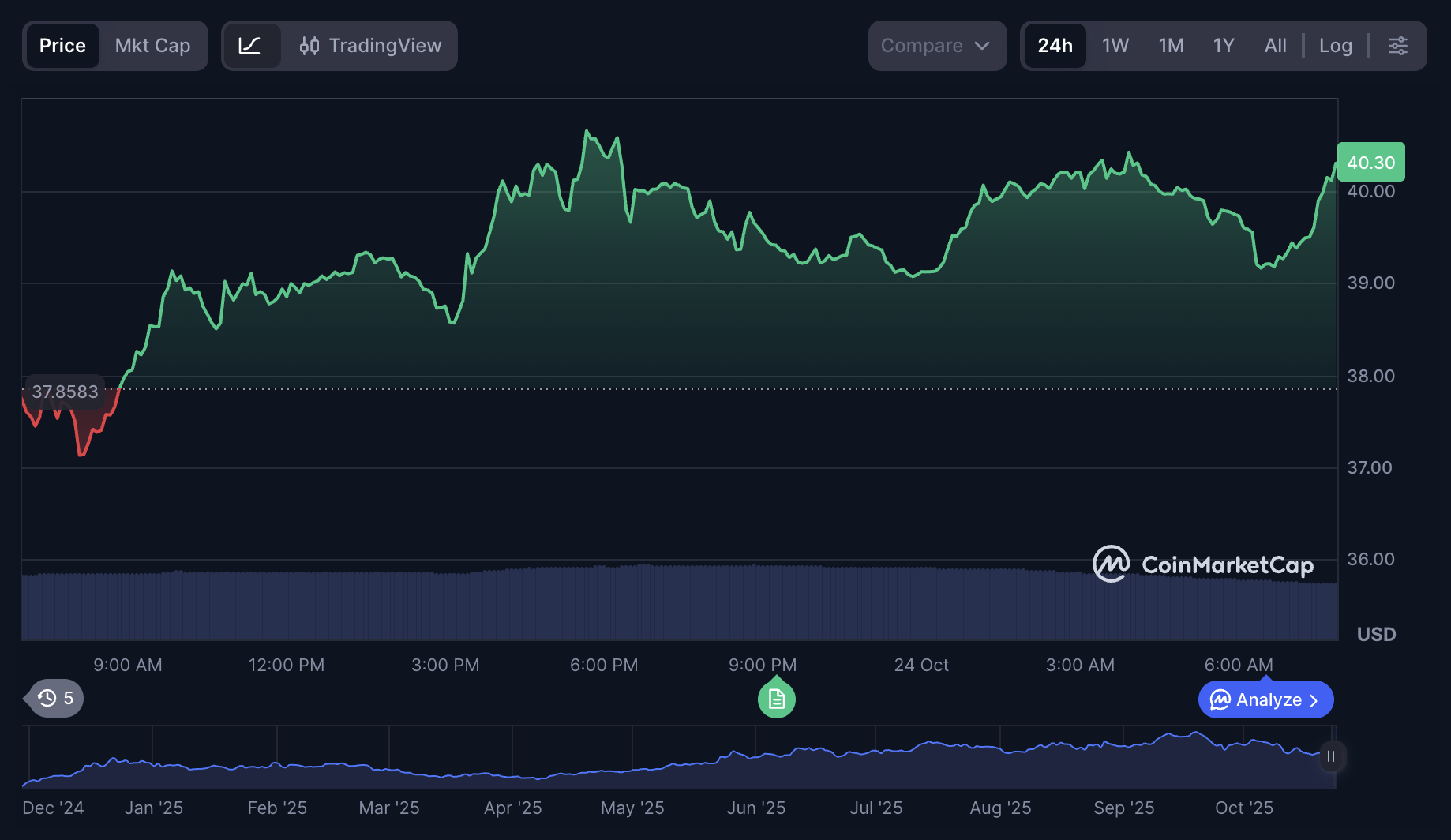Switch chart to Price view

[x=62, y=46]
